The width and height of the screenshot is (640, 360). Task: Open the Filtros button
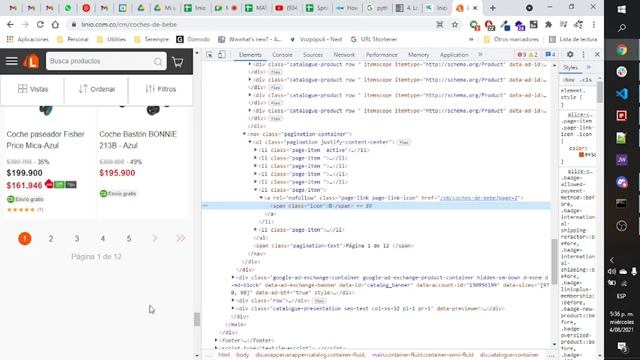161,89
